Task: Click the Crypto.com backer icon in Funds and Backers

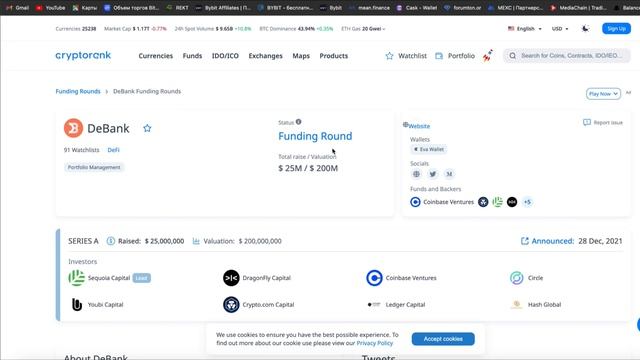Action: (483, 202)
